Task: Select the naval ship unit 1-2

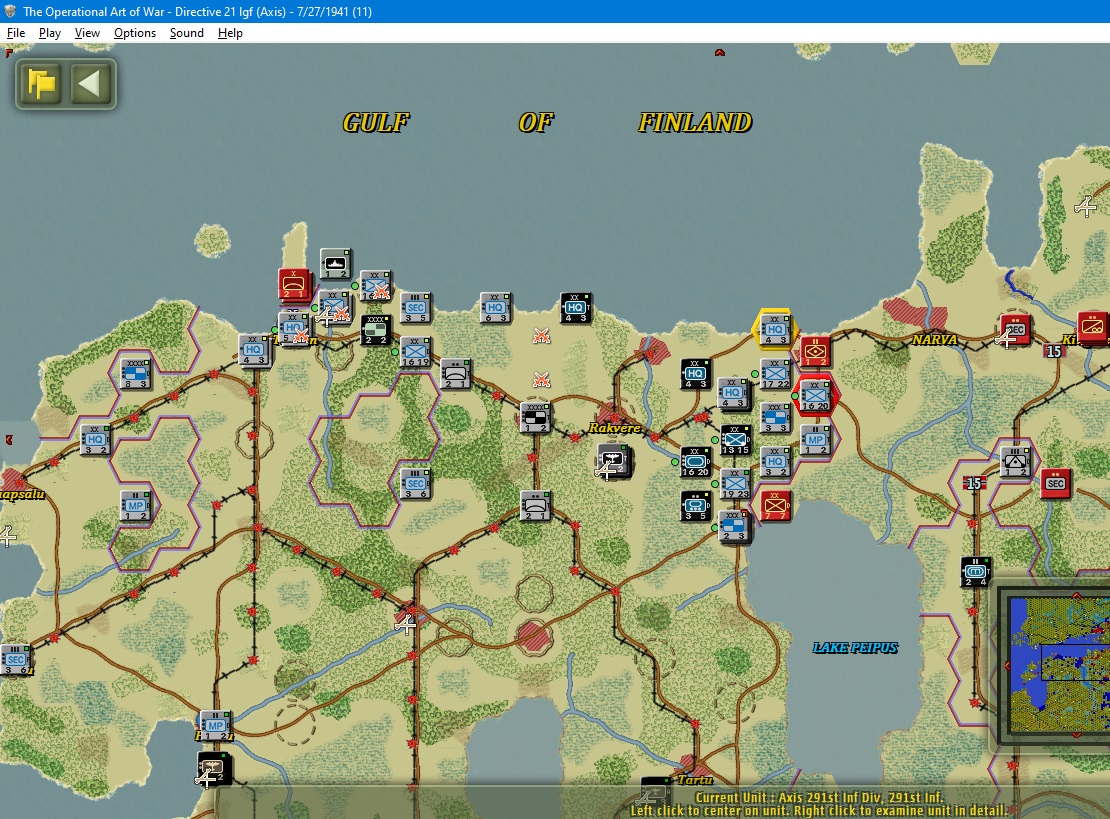Action: coord(336,263)
